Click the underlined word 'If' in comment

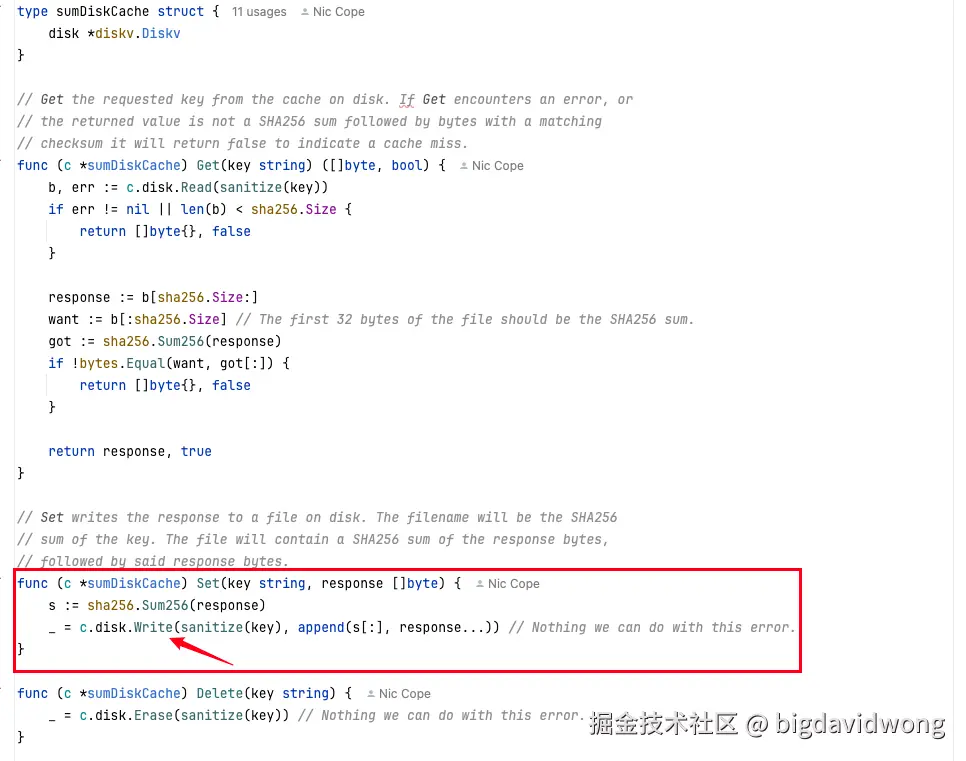pyautogui.click(x=407, y=100)
